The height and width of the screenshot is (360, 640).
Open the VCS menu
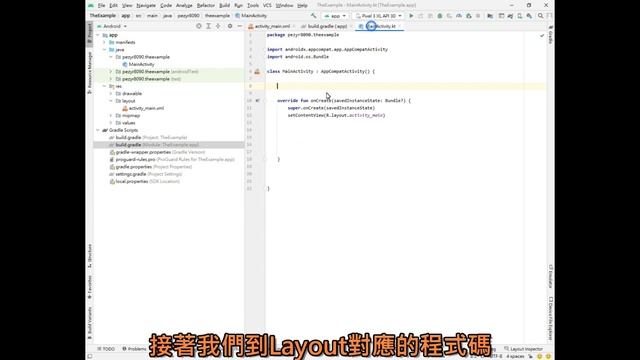(x=267, y=5)
